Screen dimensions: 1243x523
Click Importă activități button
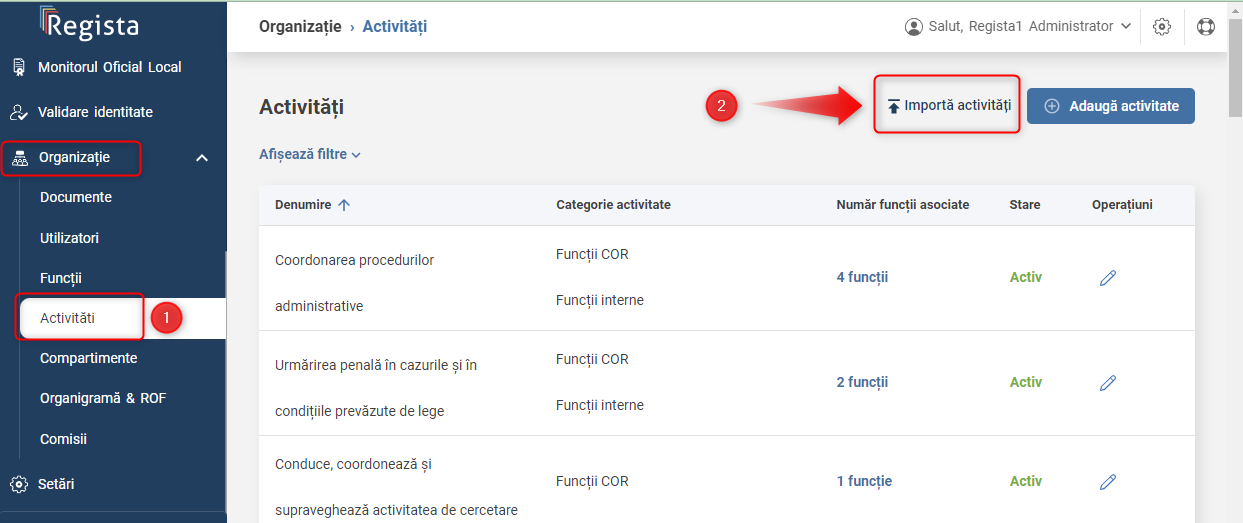(x=948, y=105)
